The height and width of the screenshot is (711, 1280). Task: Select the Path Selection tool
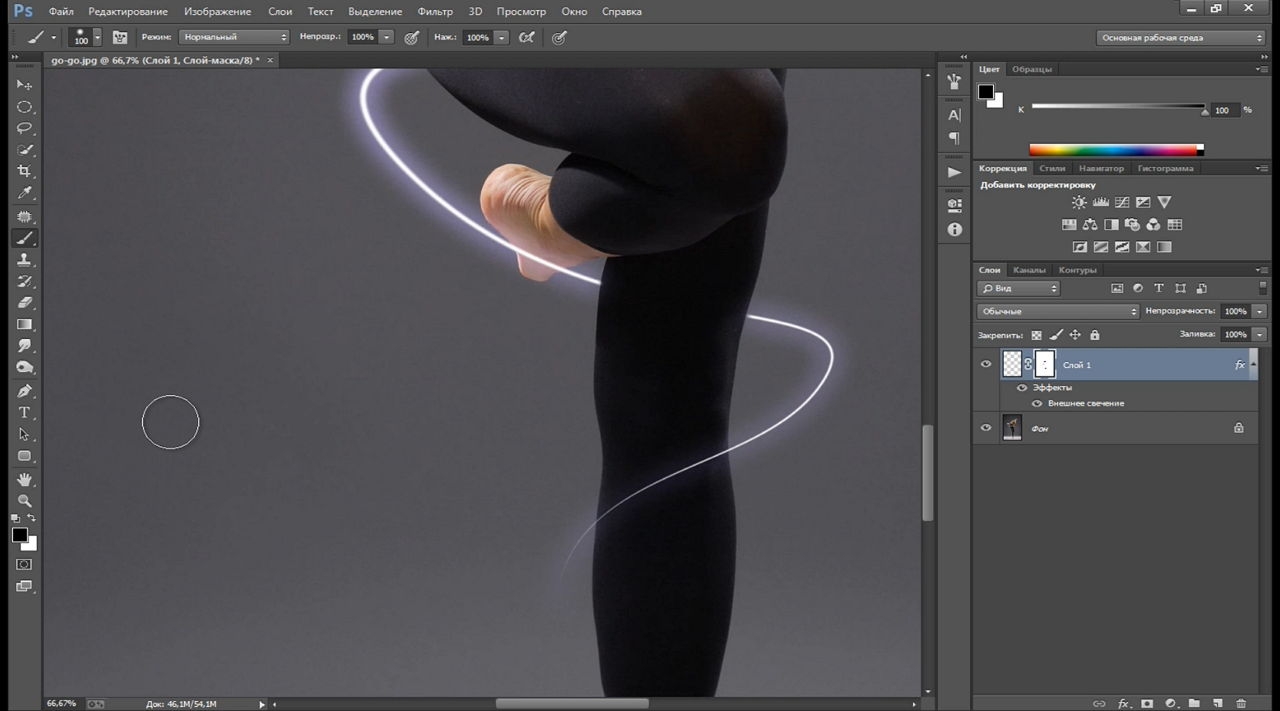[25, 435]
